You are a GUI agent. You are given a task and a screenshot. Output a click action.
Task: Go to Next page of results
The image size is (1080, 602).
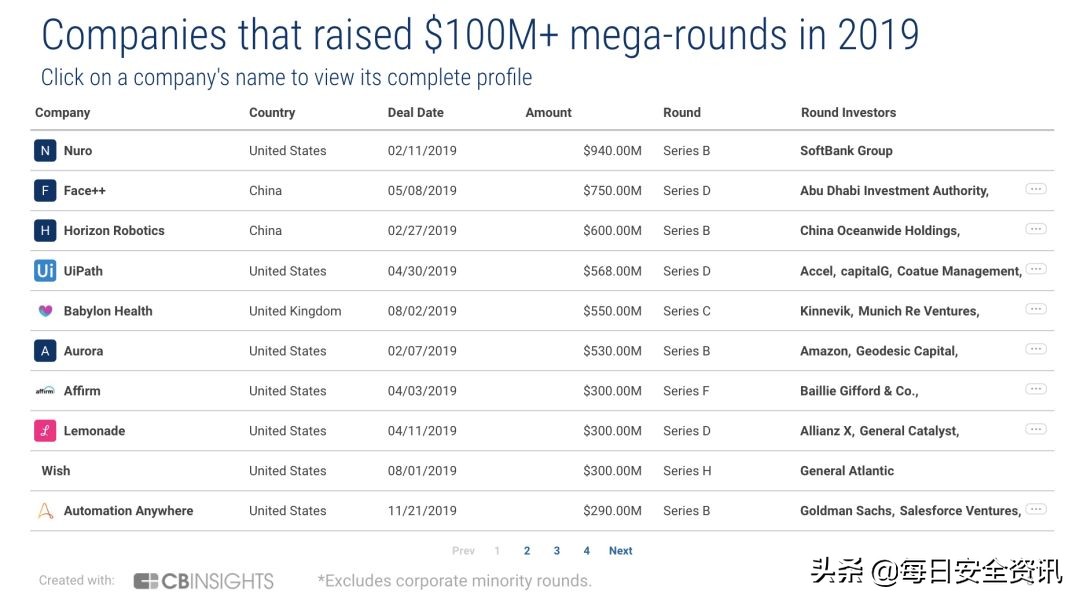pyautogui.click(x=620, y=551)
